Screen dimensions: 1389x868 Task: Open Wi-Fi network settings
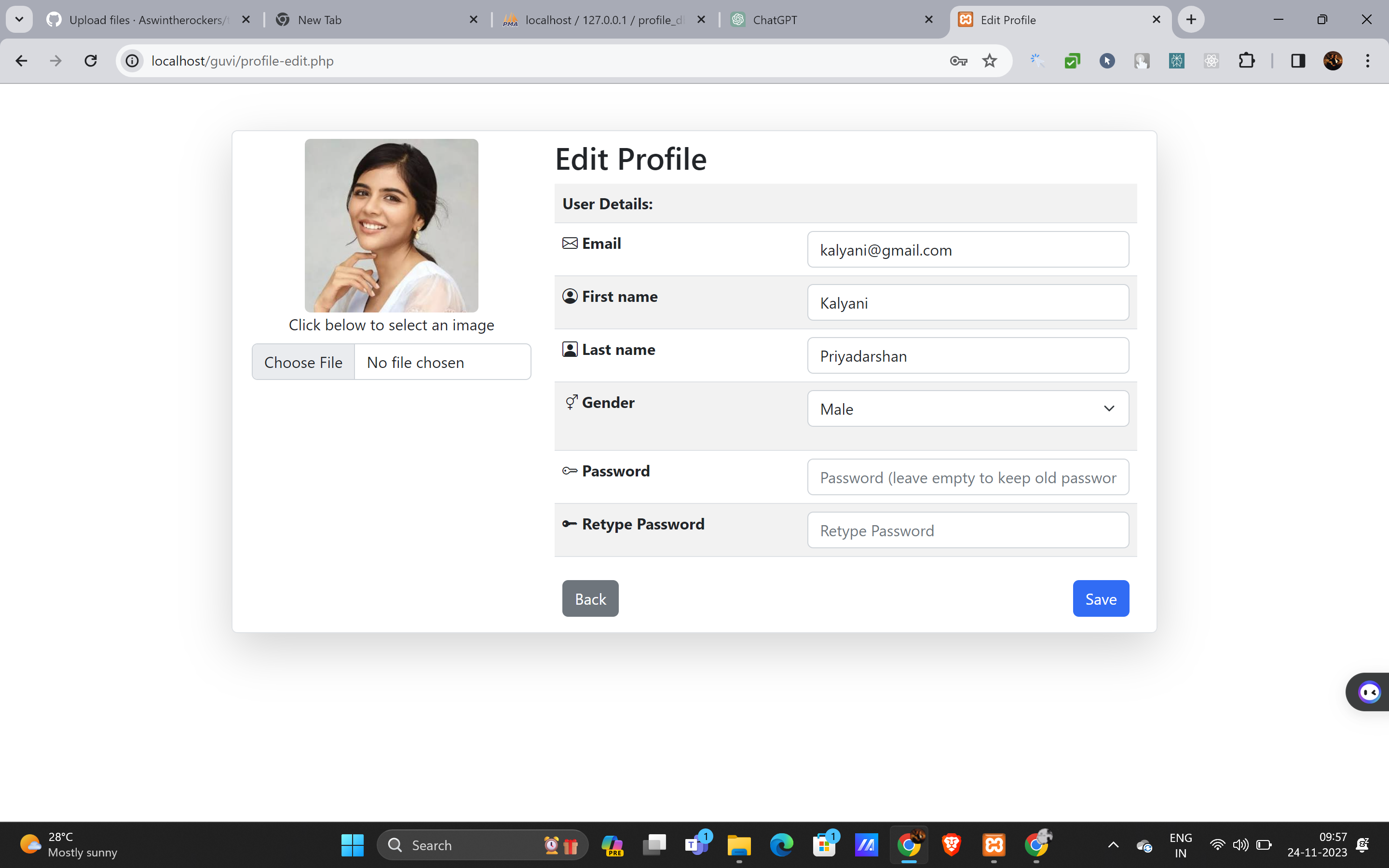[1217, 845]
